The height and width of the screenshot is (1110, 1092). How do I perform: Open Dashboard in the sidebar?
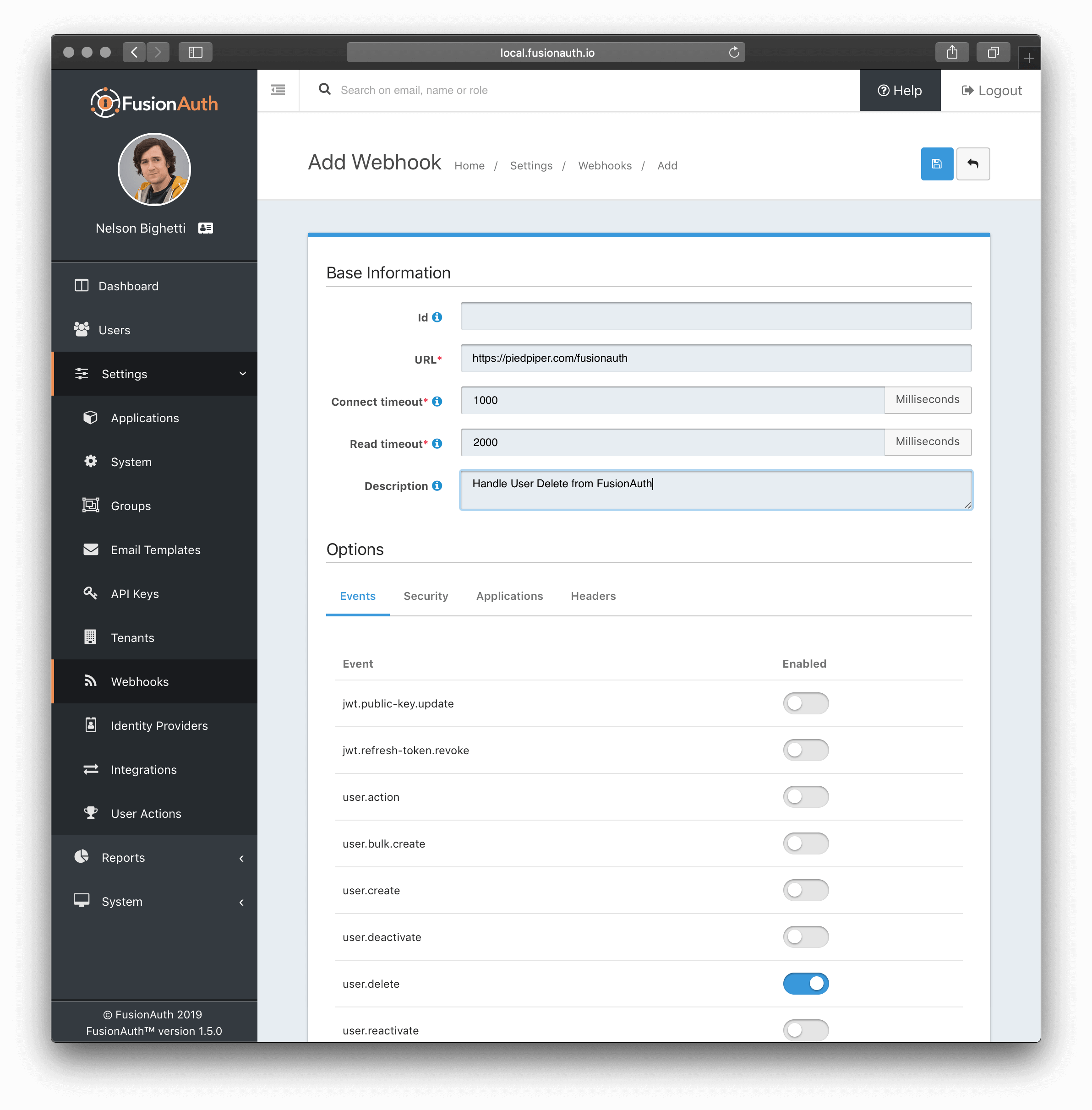(x=154, y=286)
